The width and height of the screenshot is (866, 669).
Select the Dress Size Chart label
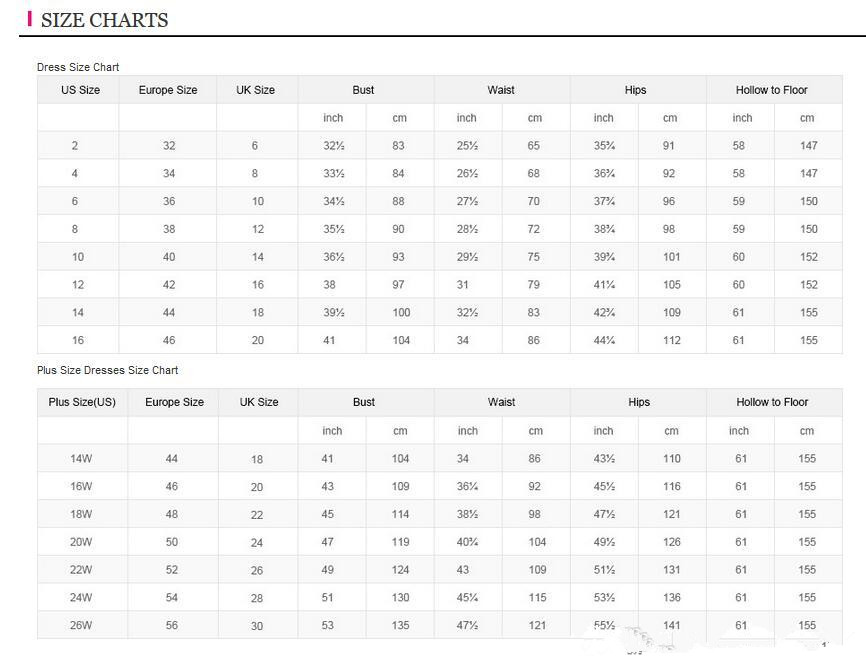(78, 67)
